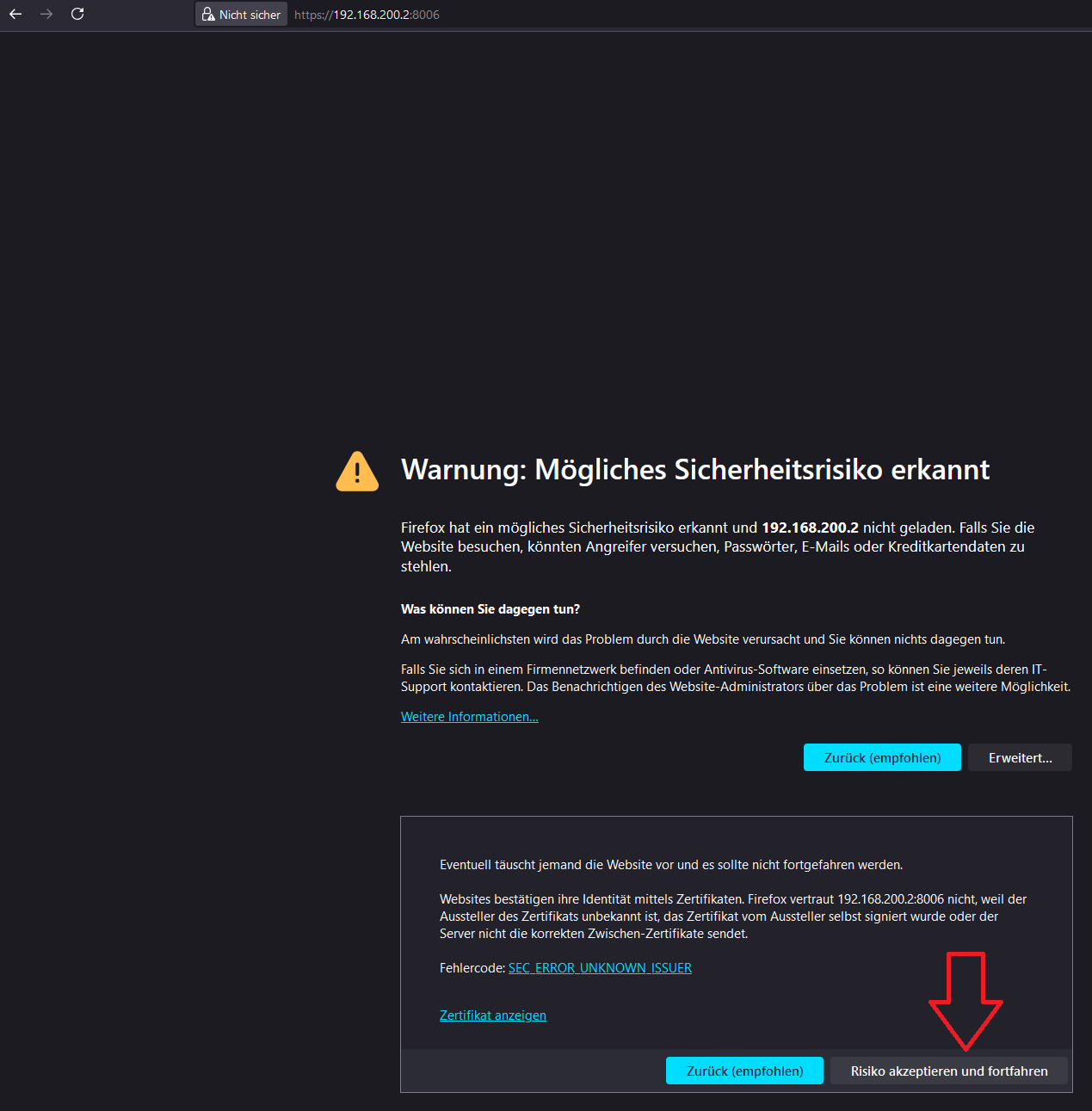Click the browser back arrow
The image size is (1092, 1111).
coord(15,14)
